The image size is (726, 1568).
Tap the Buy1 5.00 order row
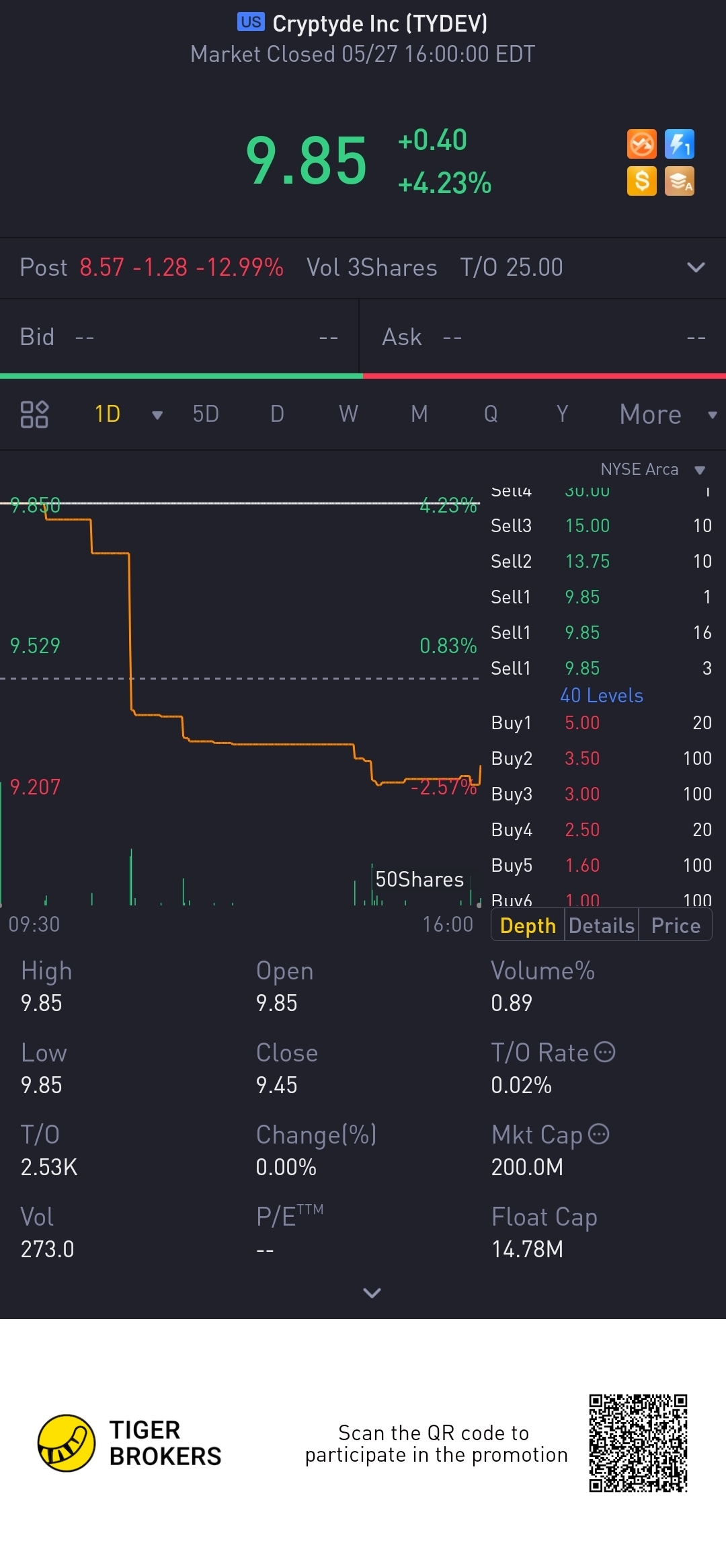pyautogui.click(x=601, y=722)
